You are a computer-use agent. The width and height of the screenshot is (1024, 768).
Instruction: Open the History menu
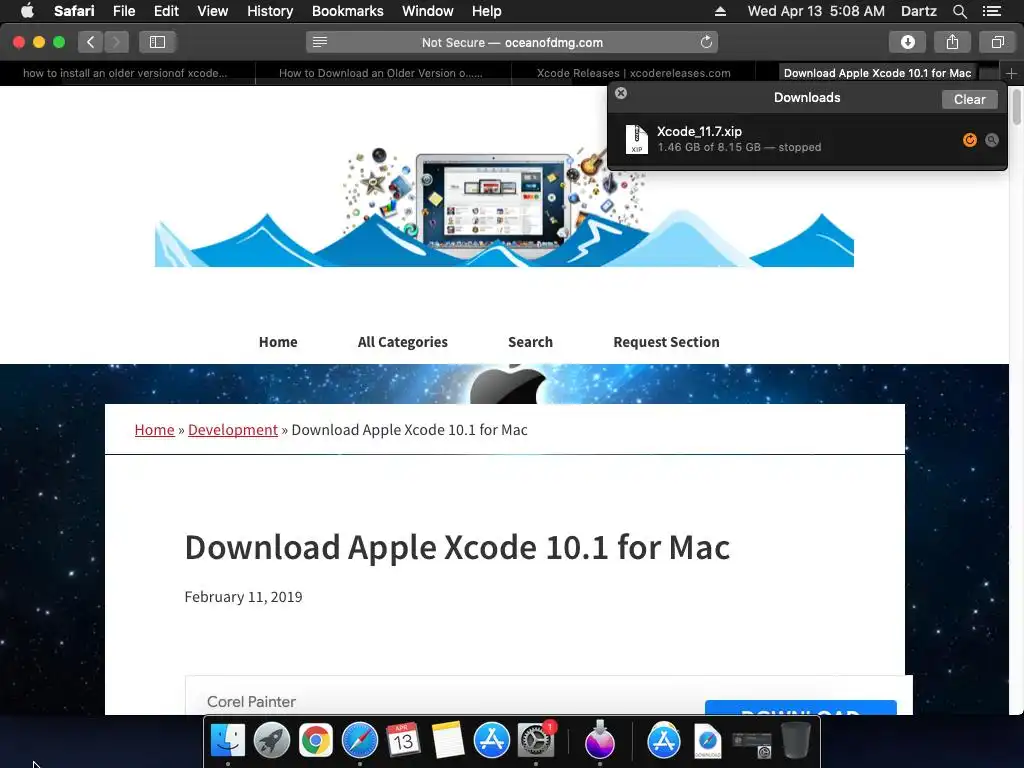270,11
